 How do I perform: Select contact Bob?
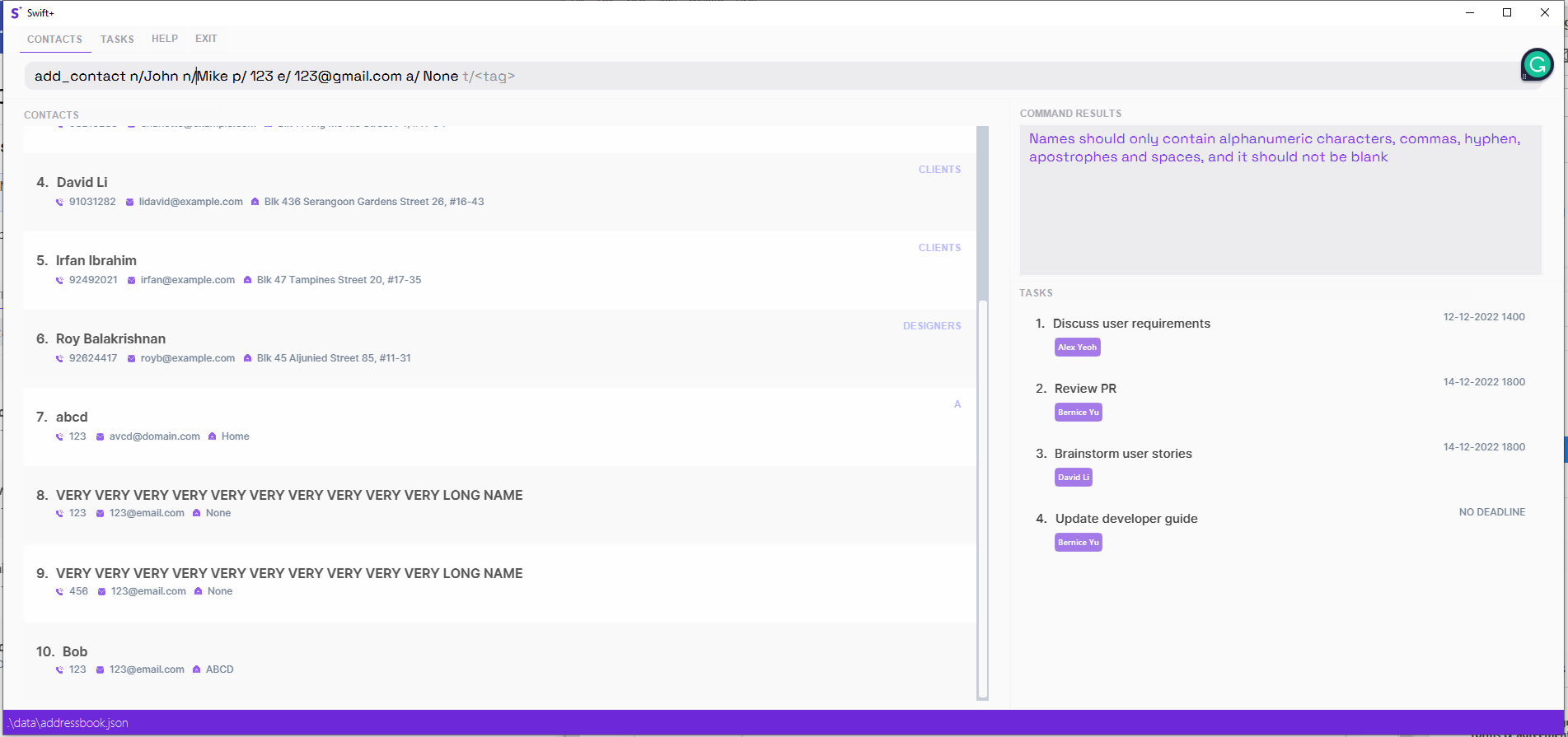(x=499, y=661)
